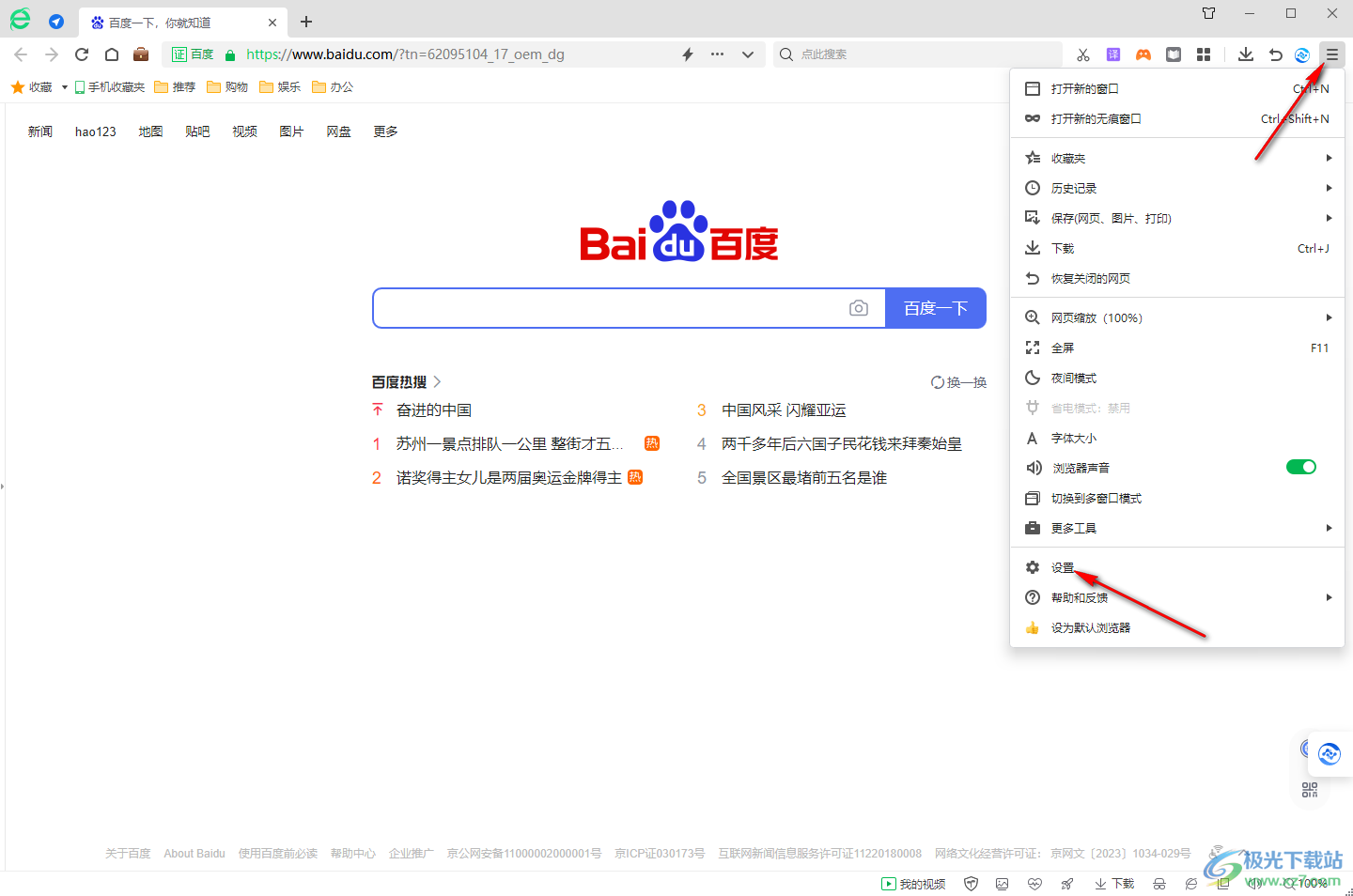Click the hamburger main menu button
1353x896 pixels.
click(x=1332, y=54)
